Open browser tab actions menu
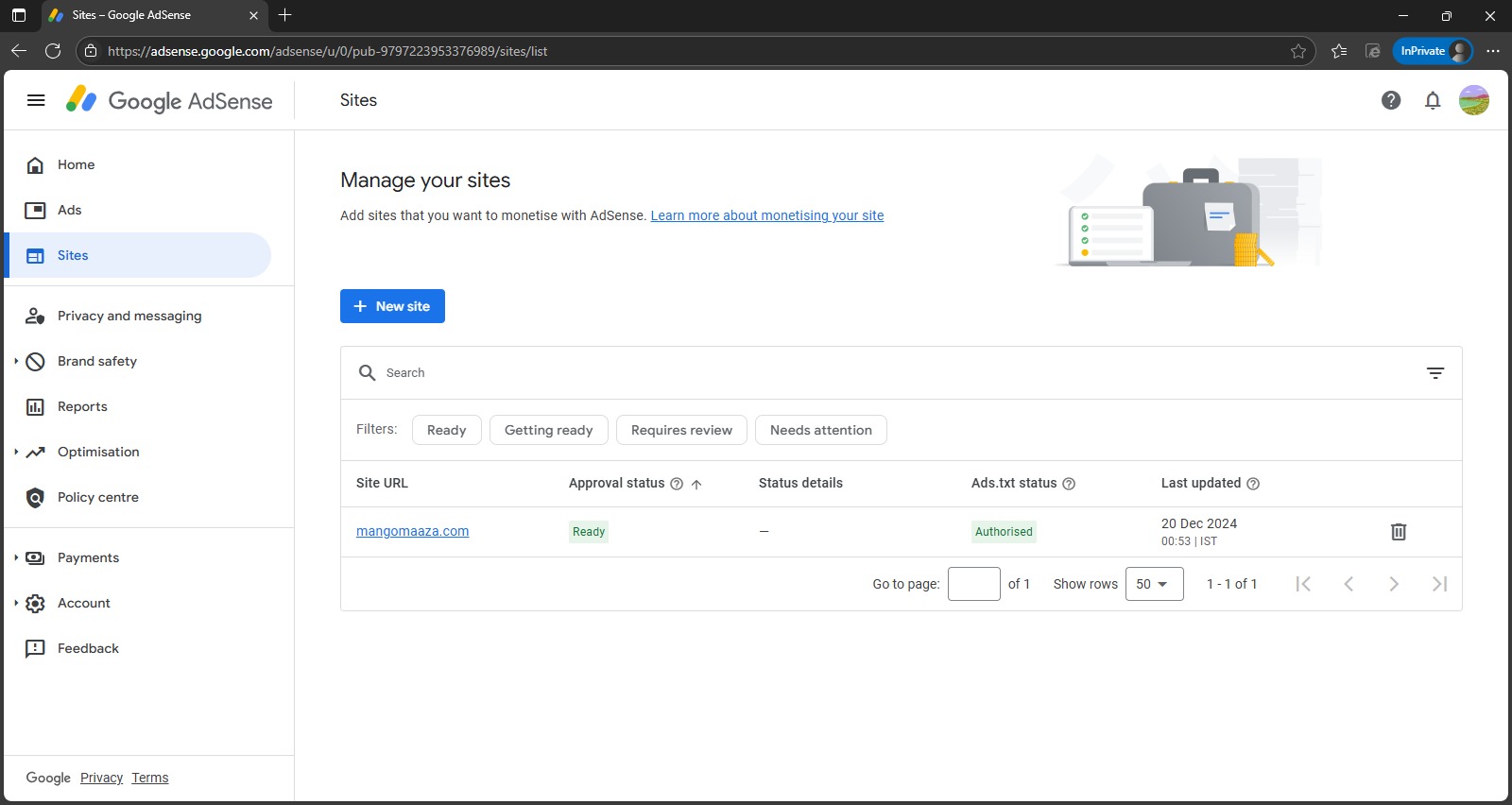Viewport: 1512px width, 805px height. point(18,15)
